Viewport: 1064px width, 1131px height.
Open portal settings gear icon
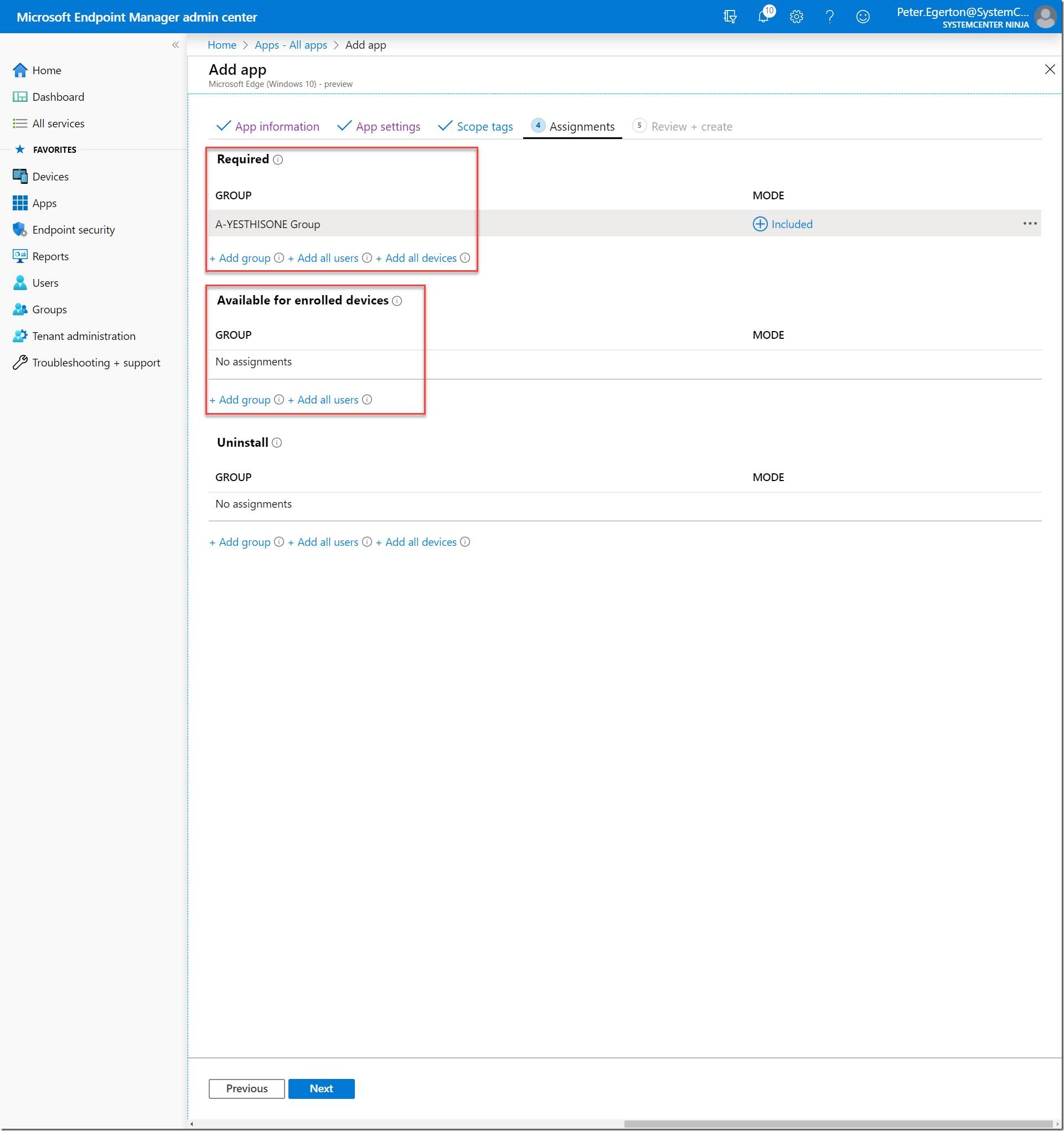click(x=796, y=17)
